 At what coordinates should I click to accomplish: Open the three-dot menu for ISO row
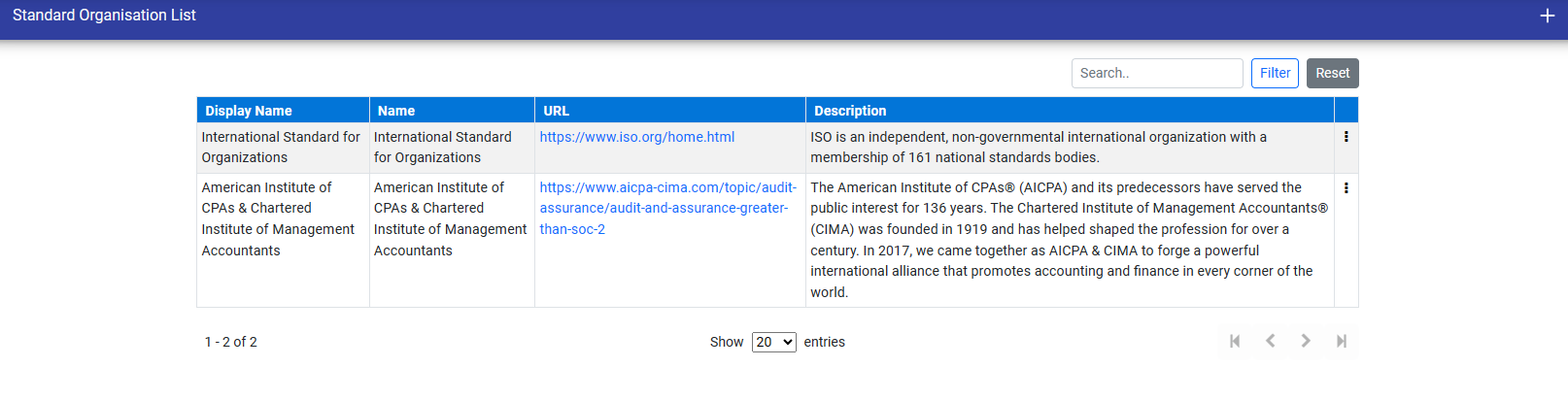tap(1346, 137)
